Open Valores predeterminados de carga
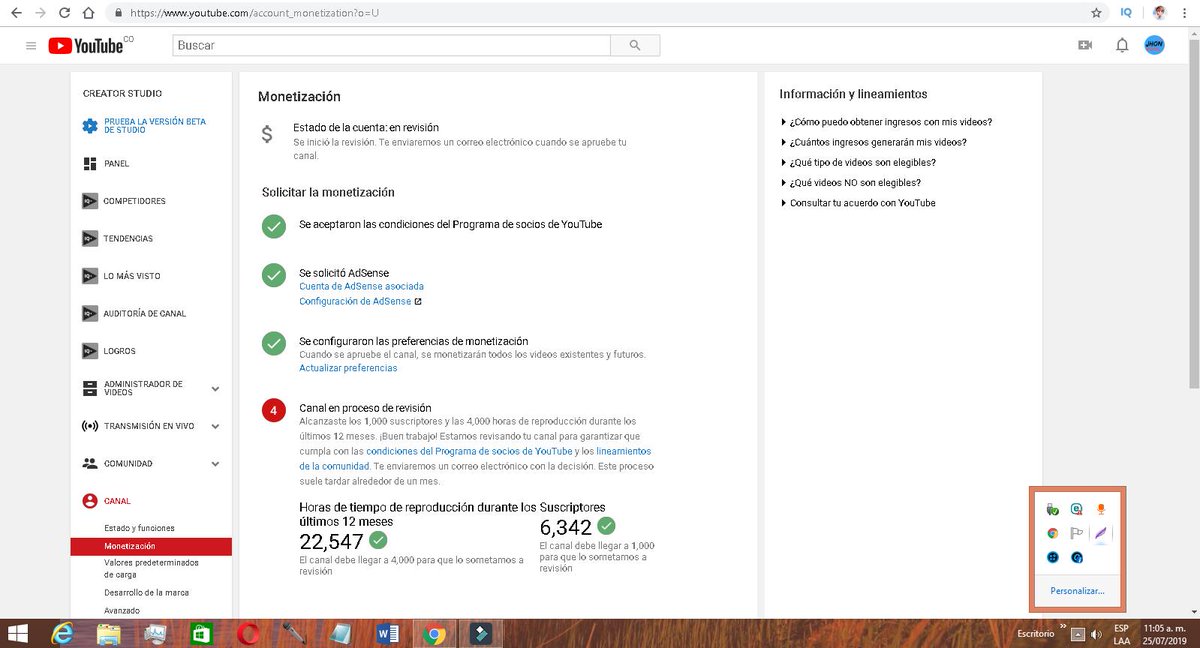 point(151,569)
